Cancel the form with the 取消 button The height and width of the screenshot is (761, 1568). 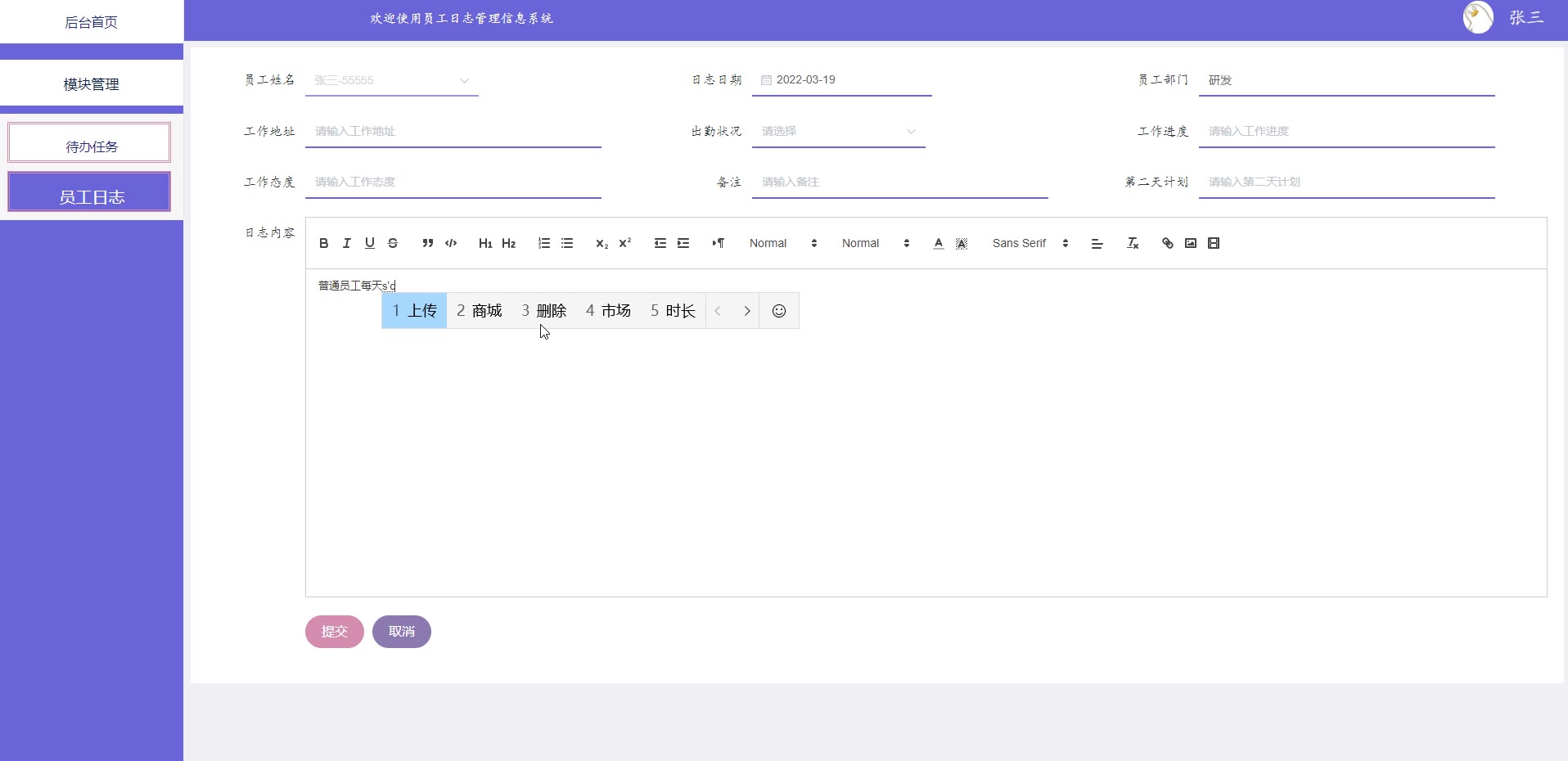(x=402, y=632)
